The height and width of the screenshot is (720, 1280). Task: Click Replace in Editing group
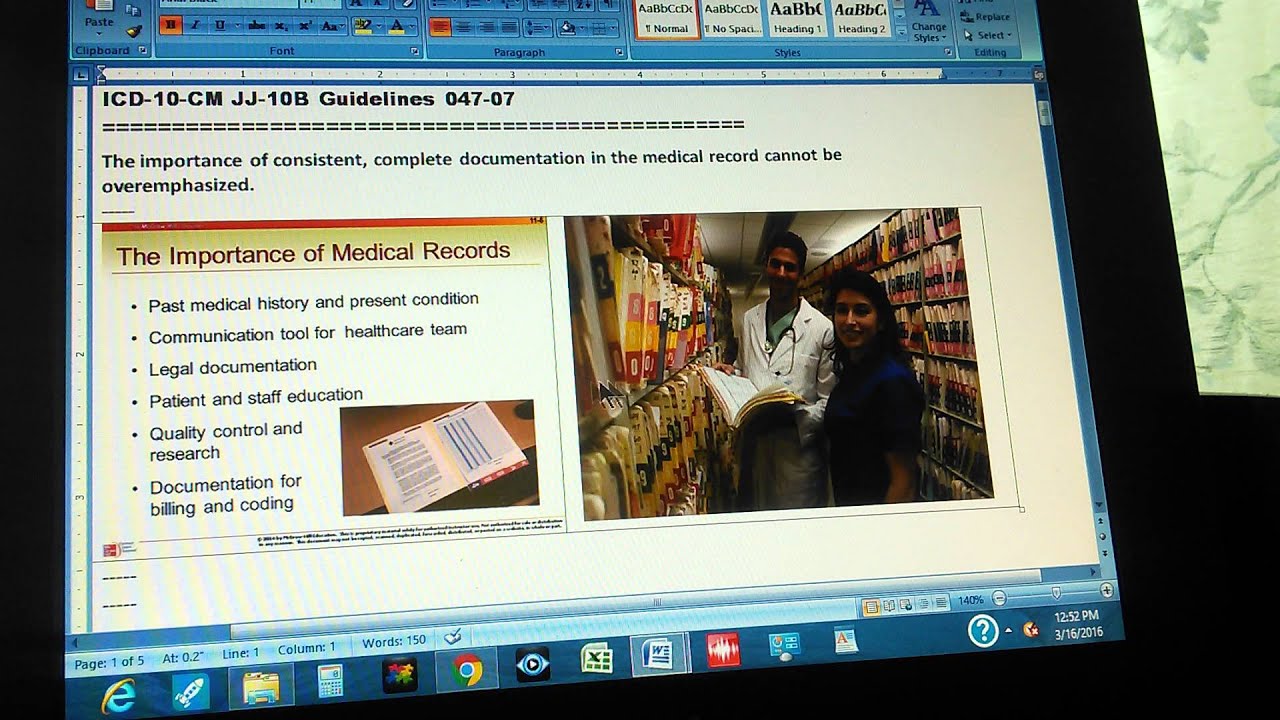(986, 17)
